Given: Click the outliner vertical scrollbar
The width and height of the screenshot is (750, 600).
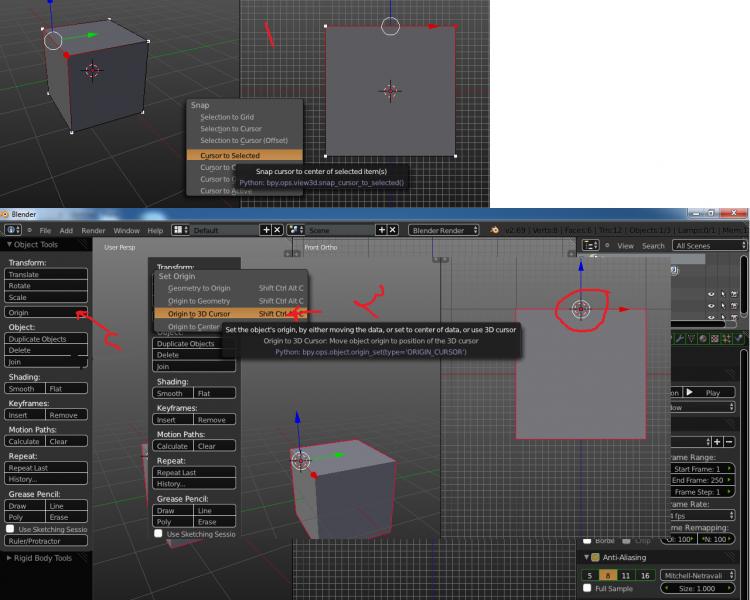Looking at the screenshot, I should [x=743, y=286].
